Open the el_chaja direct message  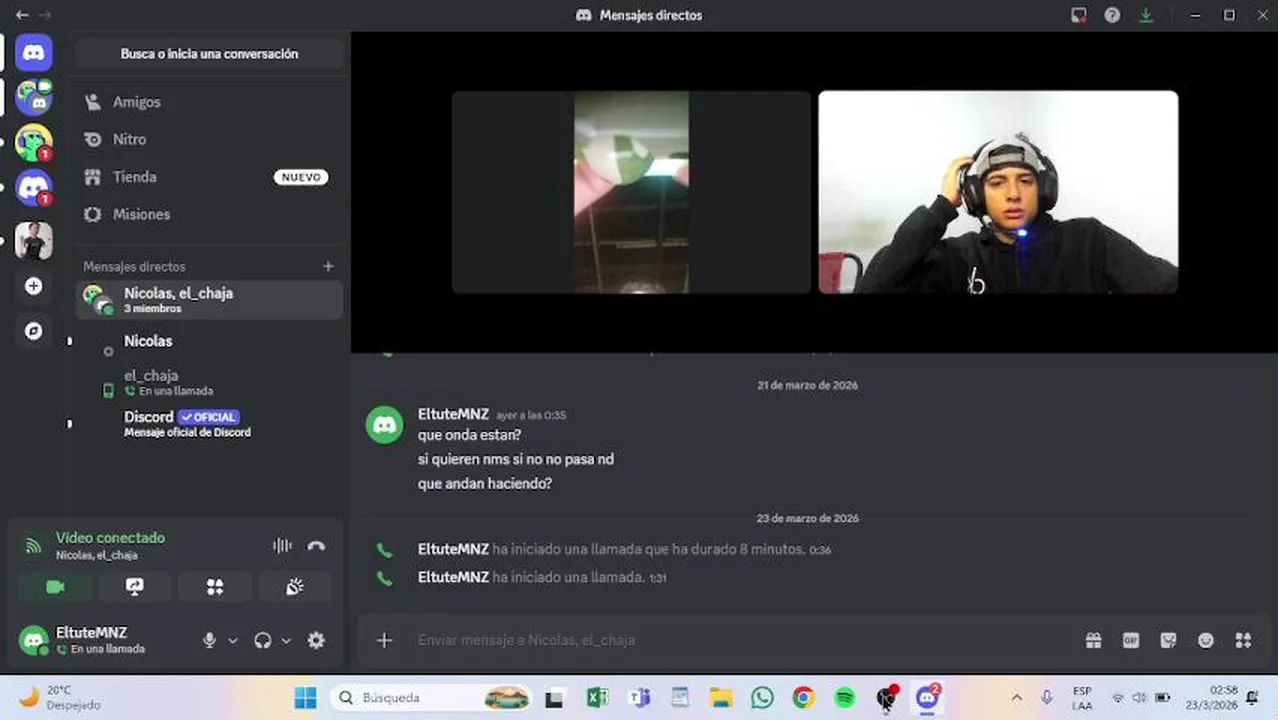[x=209, y=382]
